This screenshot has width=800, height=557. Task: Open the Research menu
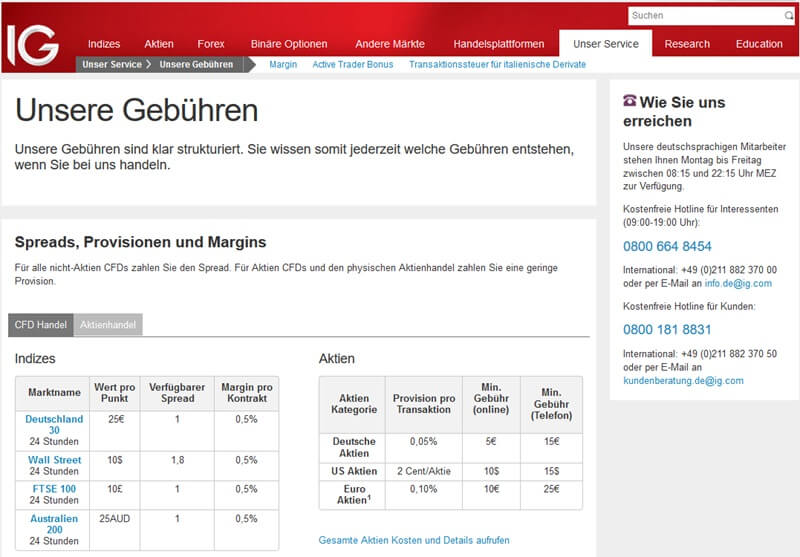pyautogui.click(x=687, y=44)
